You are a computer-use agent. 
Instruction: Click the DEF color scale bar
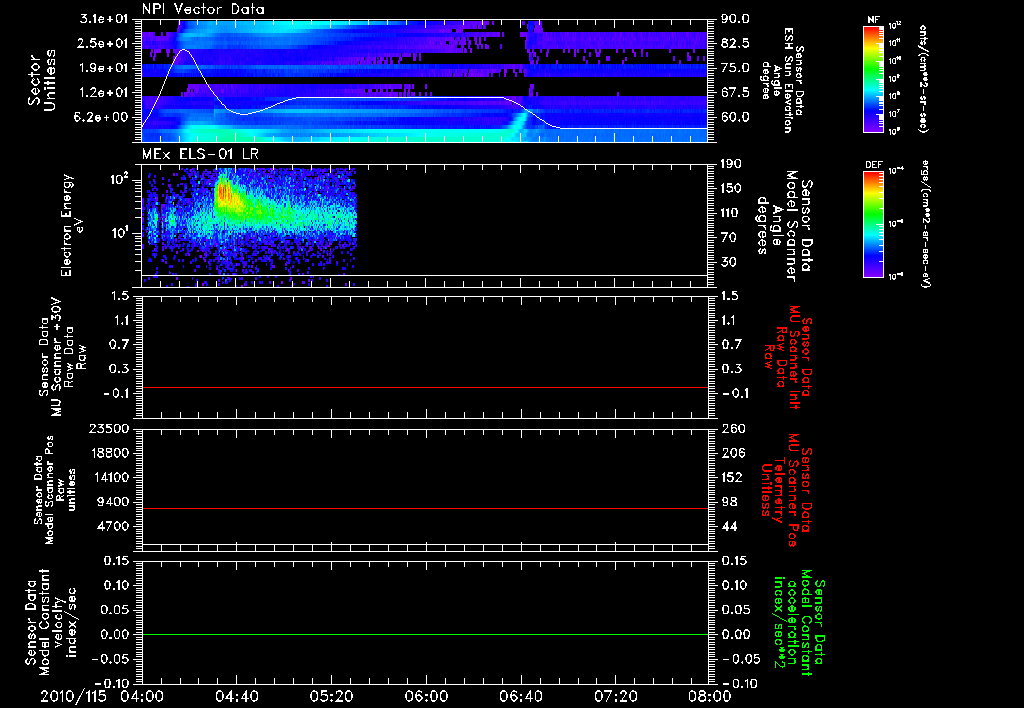tap(873, 224)
